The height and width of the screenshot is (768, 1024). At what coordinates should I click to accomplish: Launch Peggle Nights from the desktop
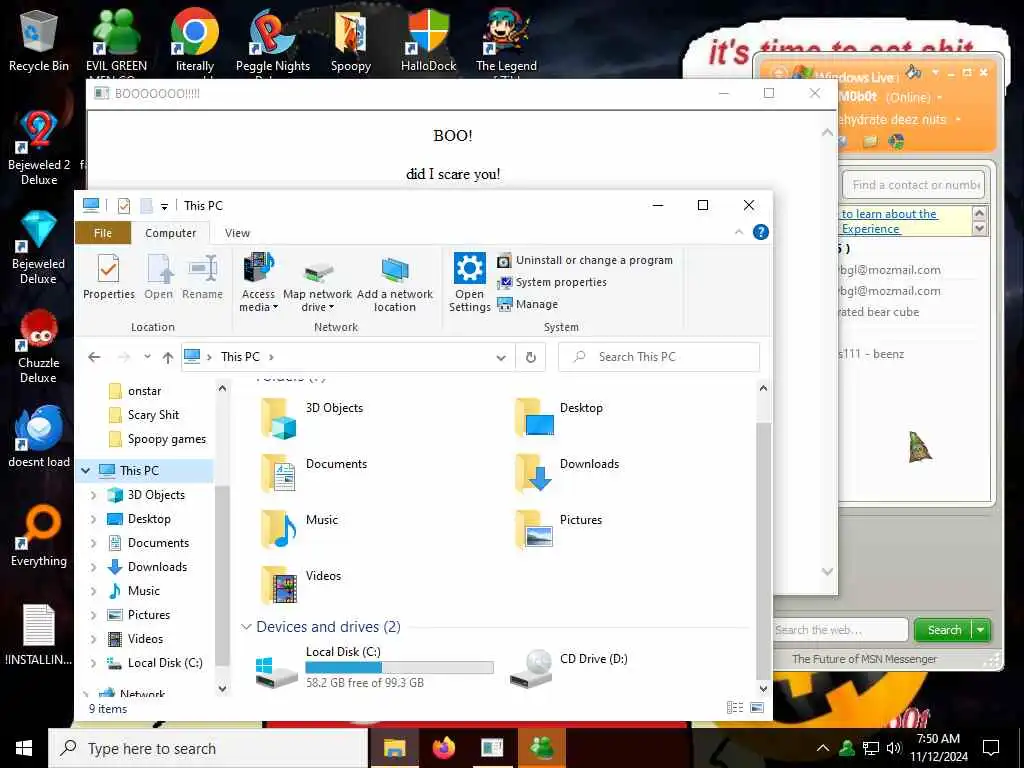tap(272, 39)
